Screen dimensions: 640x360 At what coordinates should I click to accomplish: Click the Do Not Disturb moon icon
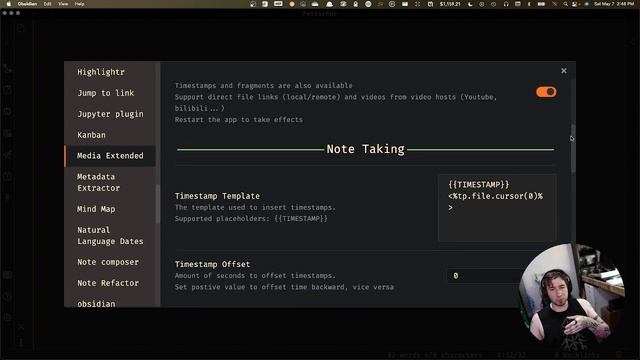pyautogui.click(x=470, y=4)
